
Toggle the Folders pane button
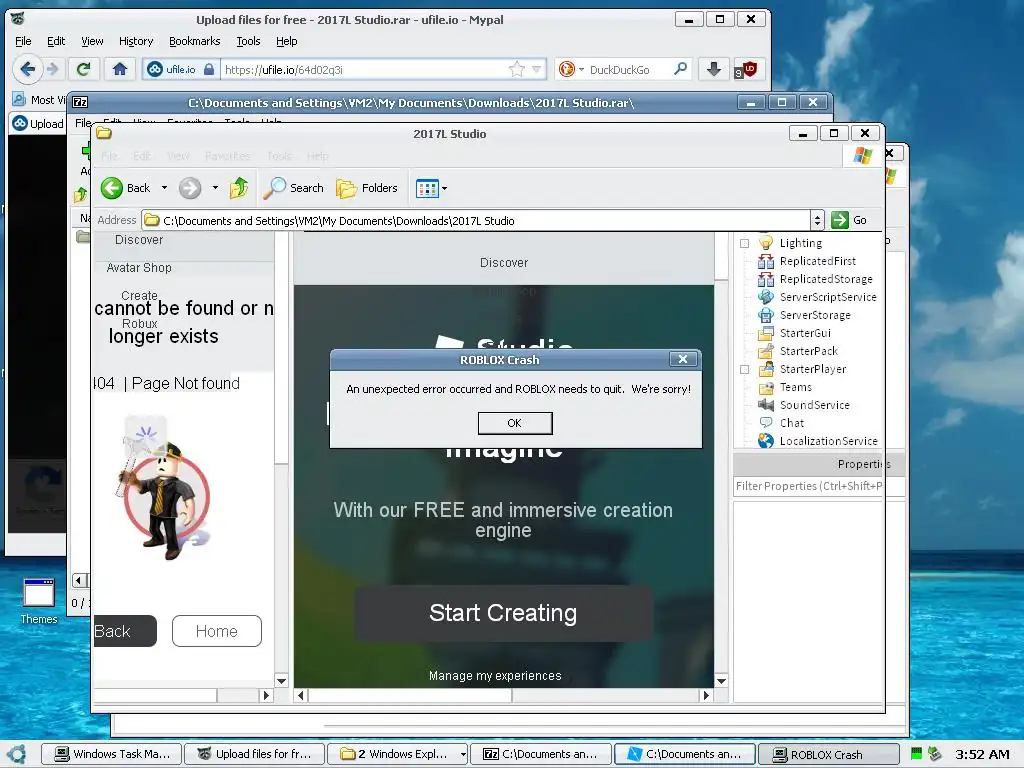click(x=366, y=188)
